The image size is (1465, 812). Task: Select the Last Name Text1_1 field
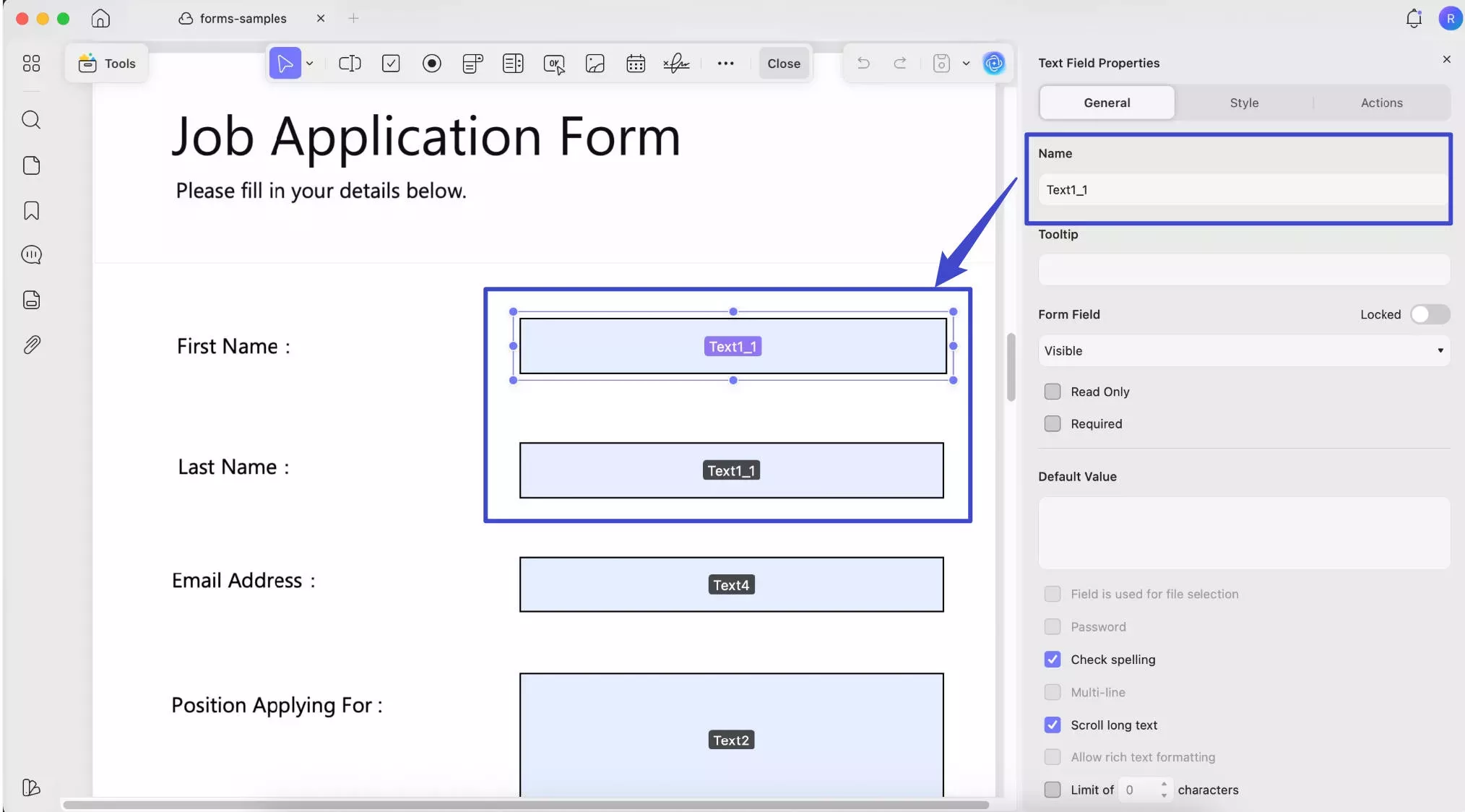[731, 470]
